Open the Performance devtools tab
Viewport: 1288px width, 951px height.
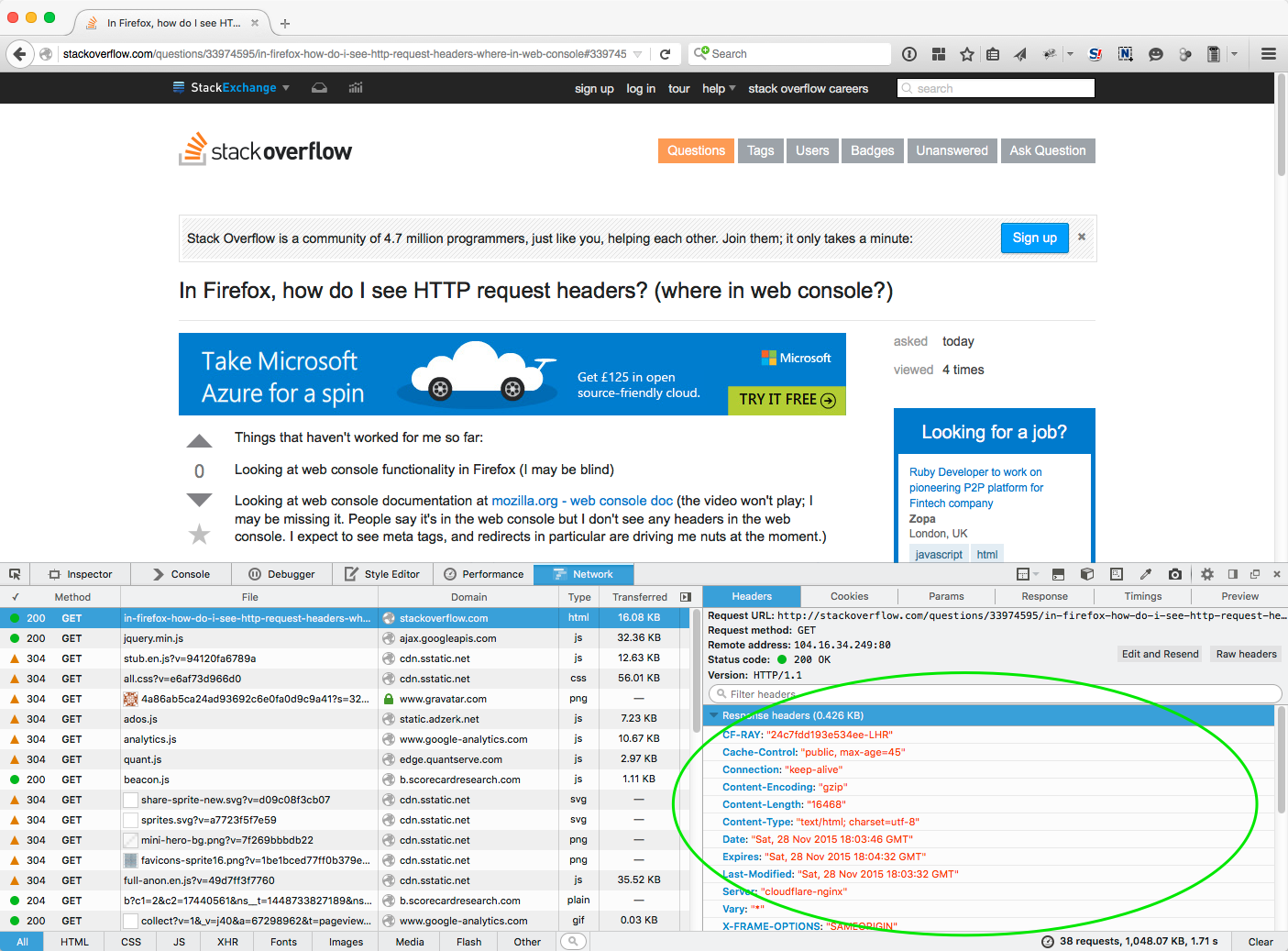coord(483,574)
